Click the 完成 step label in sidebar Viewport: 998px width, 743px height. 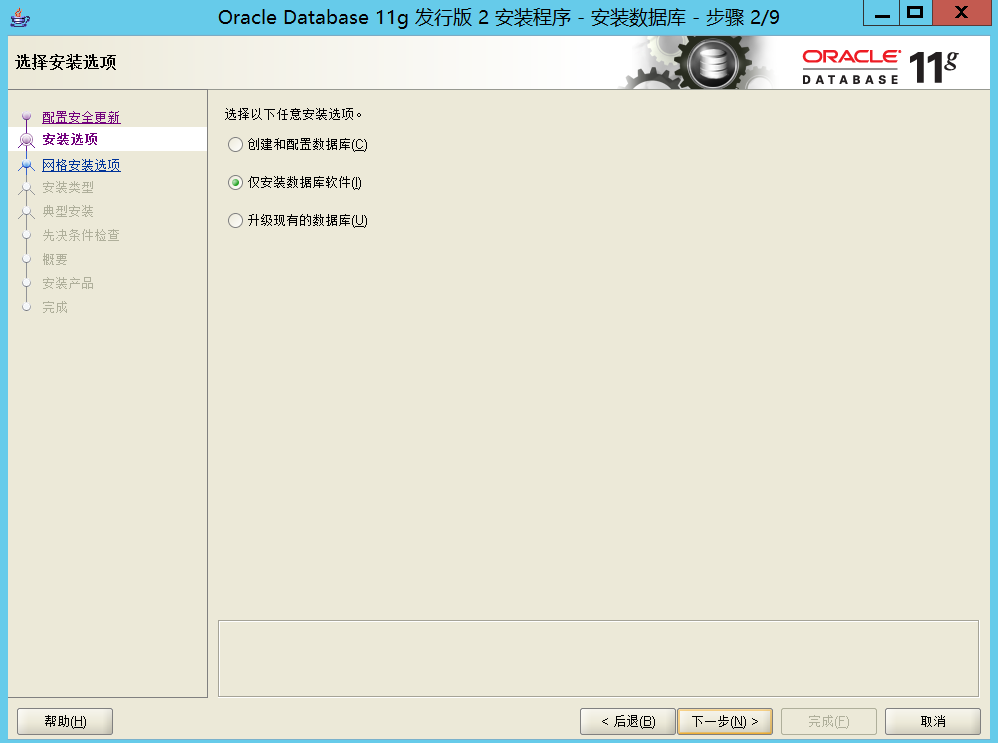pyautogui.click(x=55, y=307)
